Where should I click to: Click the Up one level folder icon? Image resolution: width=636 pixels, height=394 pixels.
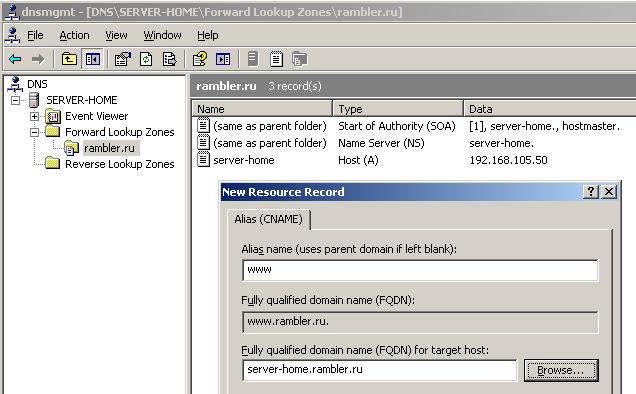69,59
